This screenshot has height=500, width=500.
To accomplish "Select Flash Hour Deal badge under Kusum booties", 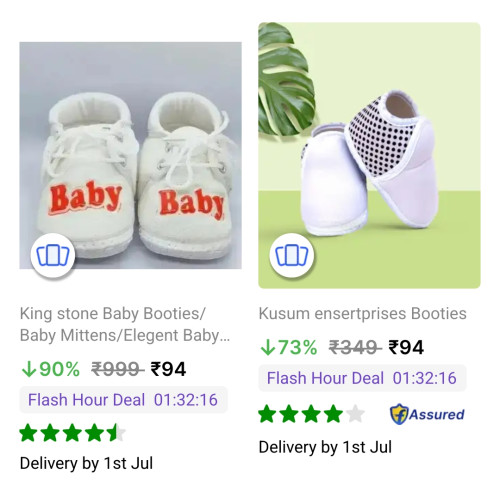I will coord(362,378).
